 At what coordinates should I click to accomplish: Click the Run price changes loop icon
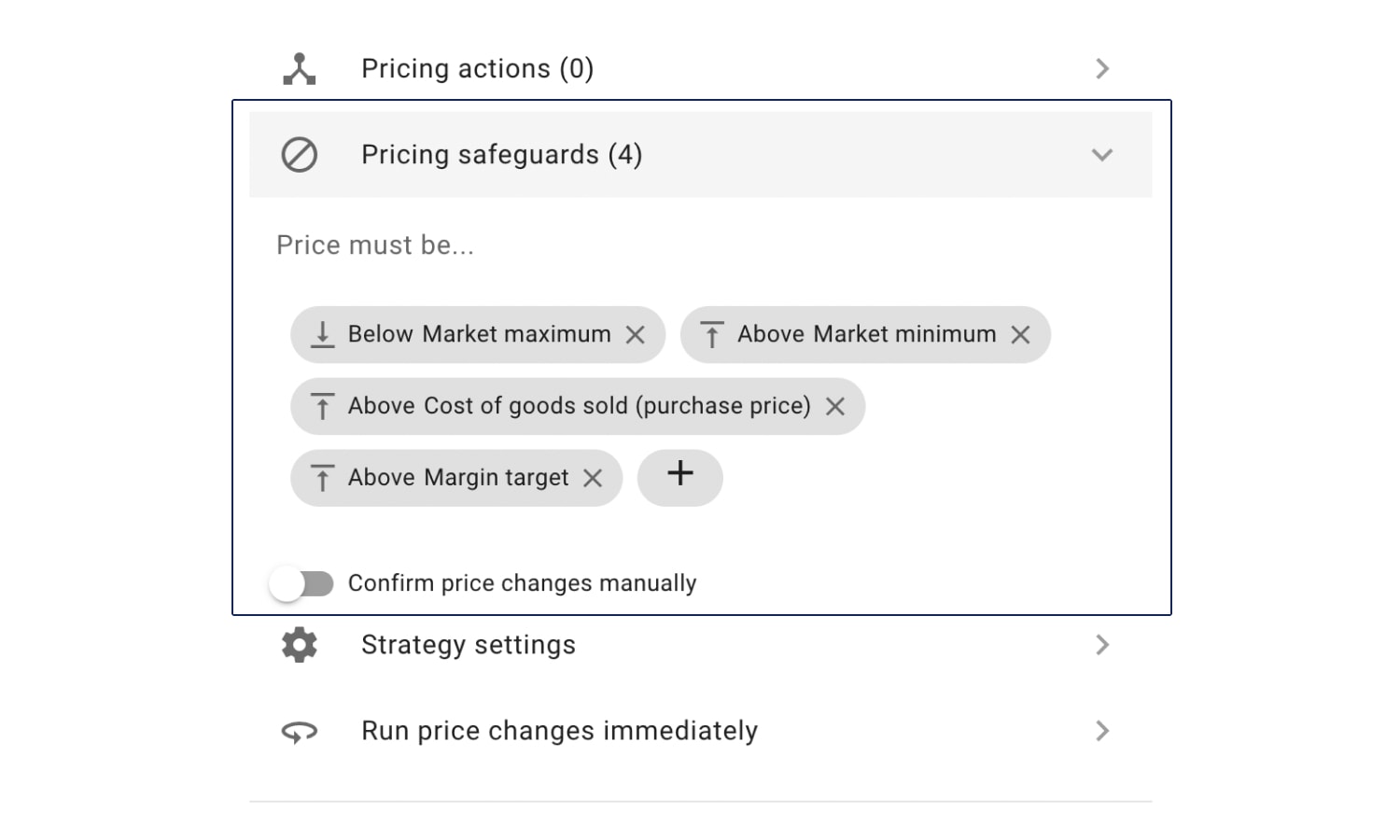pyautogui.click(x=300, y=732)
